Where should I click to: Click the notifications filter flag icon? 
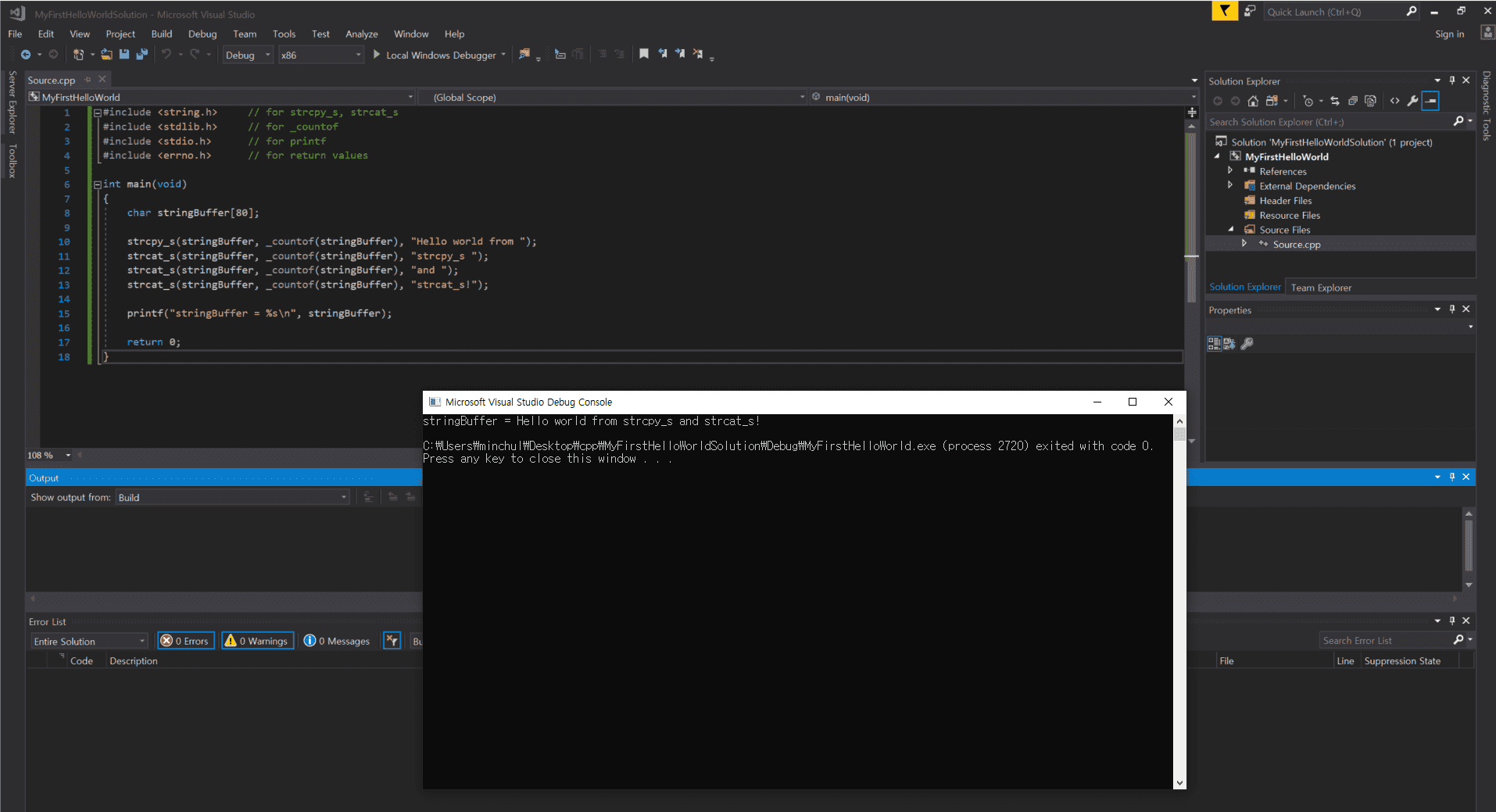coord(1225,11)
